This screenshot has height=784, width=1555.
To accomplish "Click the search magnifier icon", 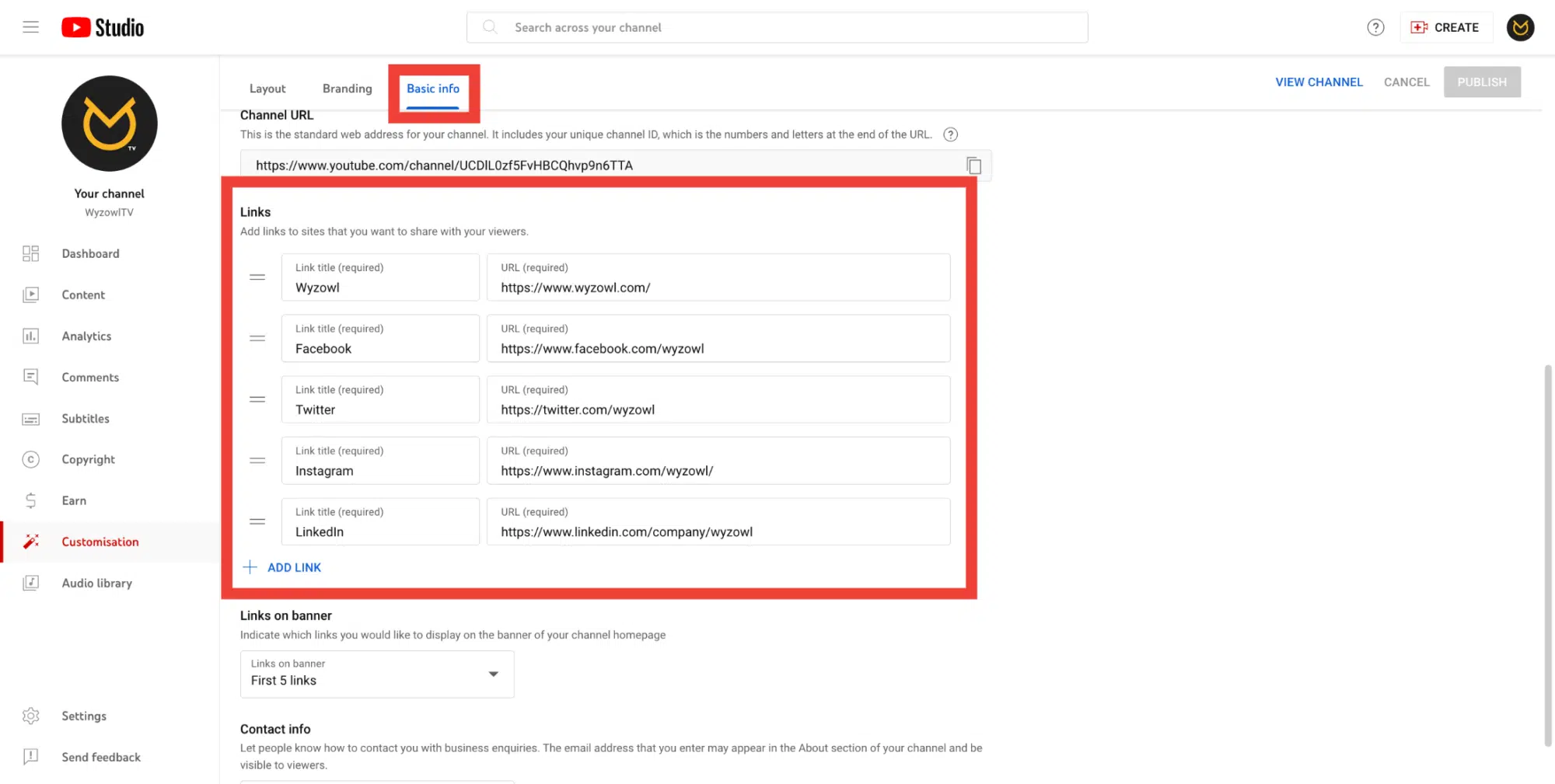I will tap(490, 27).
